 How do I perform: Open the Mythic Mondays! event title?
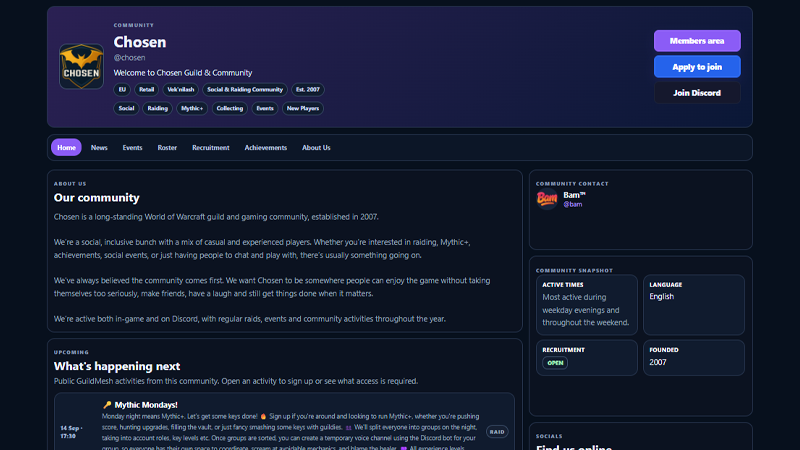(146, 405)
